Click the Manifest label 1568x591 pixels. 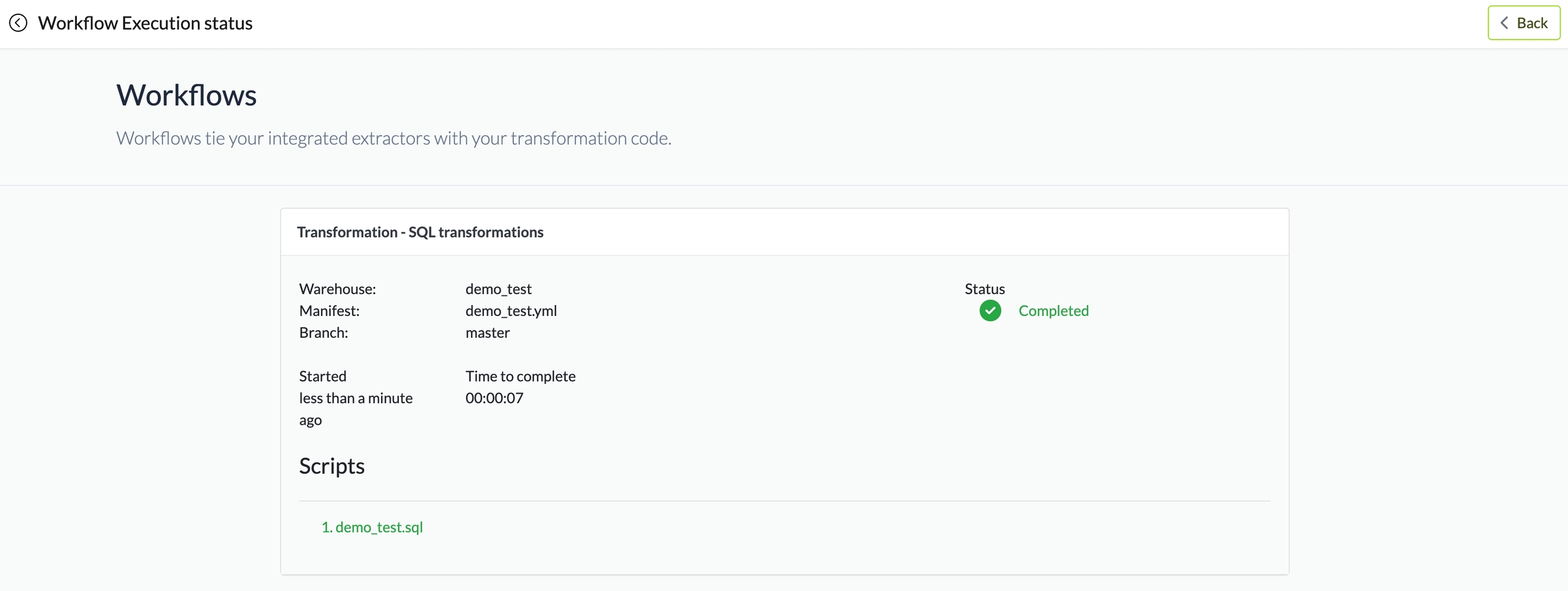pyautogui.click(x=329, y=310)
